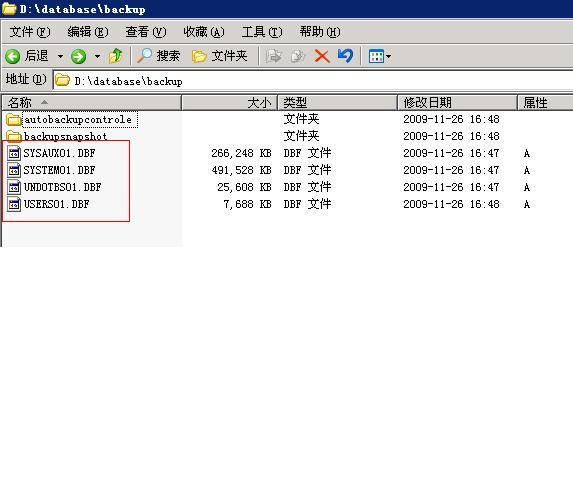The height and width of the screenshot is (479, 573).
Task: Open the 搜索 search pane
Action: (159, 56)
